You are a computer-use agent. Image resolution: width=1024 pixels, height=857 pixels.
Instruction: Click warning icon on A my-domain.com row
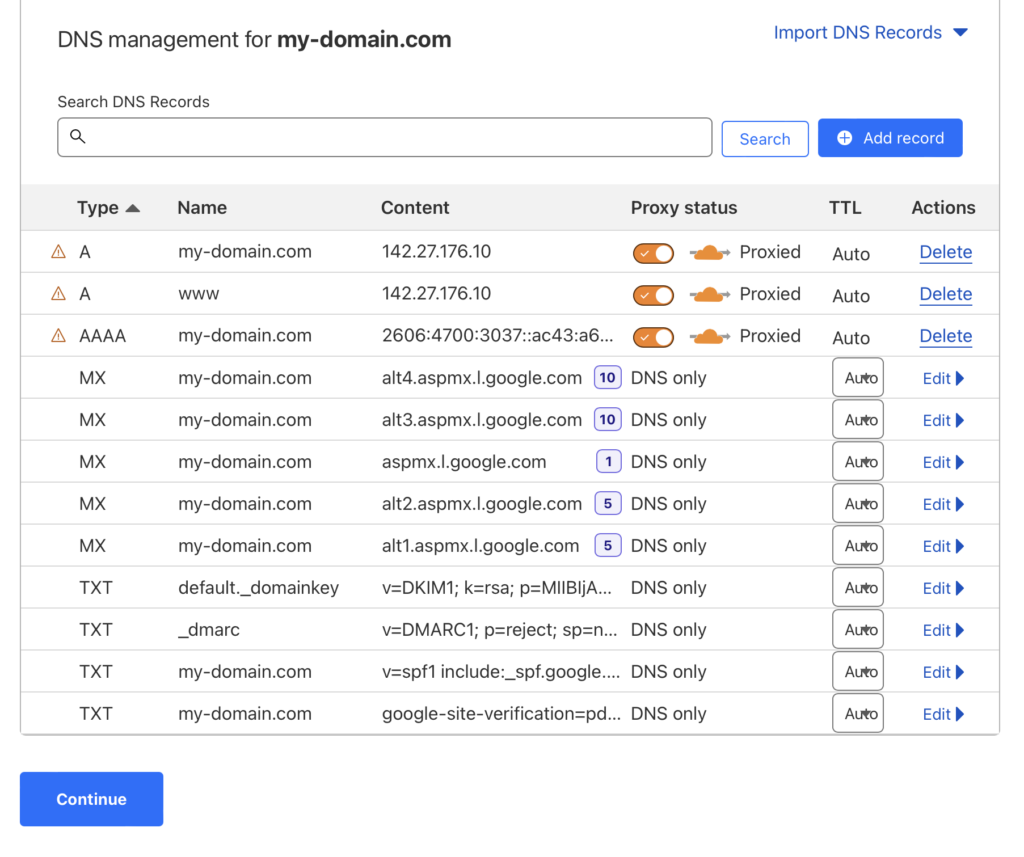(59, 251)
